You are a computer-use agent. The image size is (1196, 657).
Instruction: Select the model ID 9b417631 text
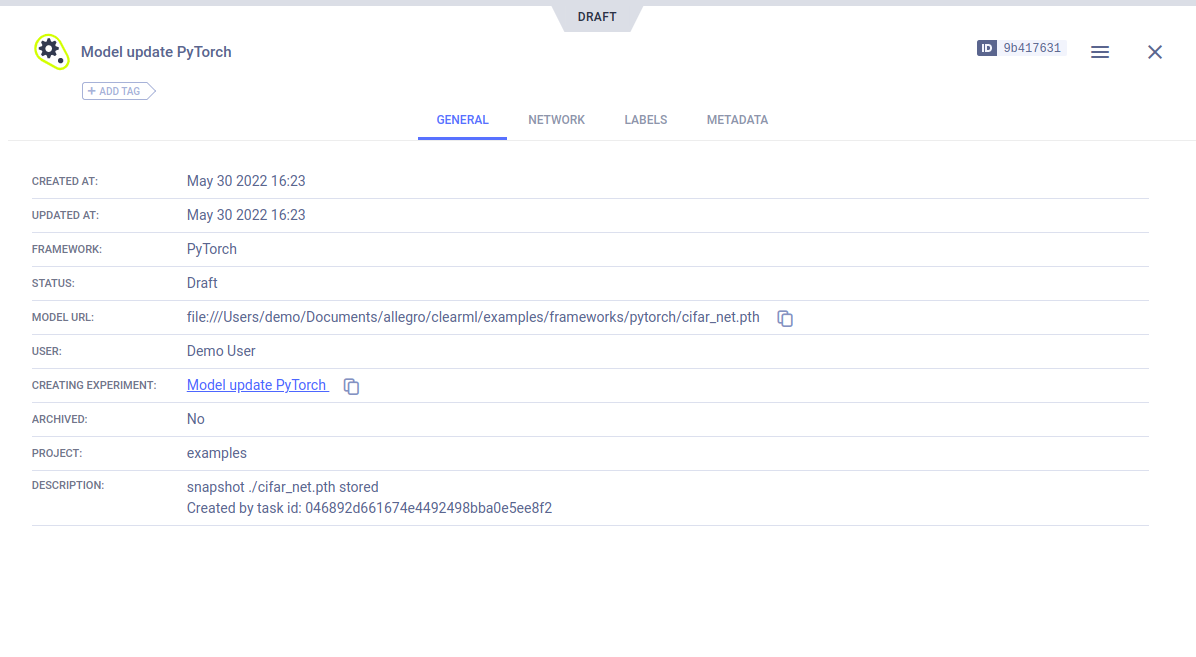coord(1031,48)
